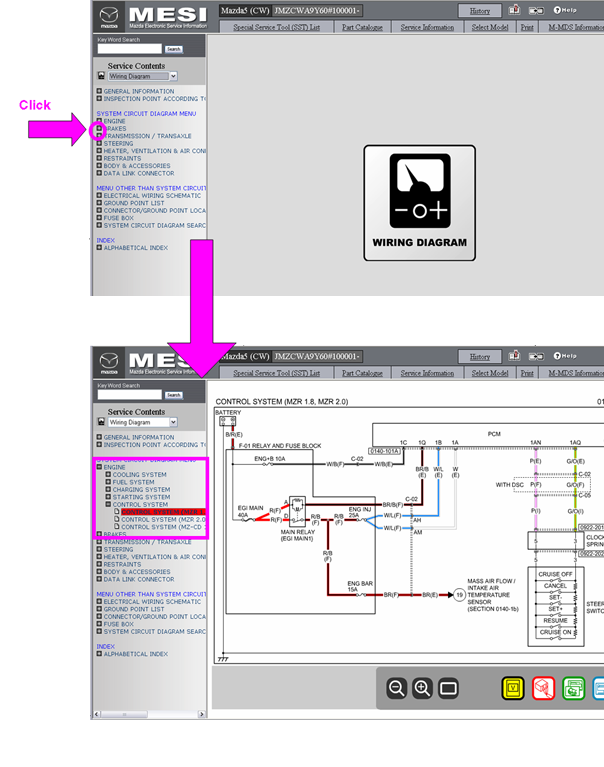This screenshot has width=604, height=767.
Task: Click the History button, upper window
Action: pos(479,11)
